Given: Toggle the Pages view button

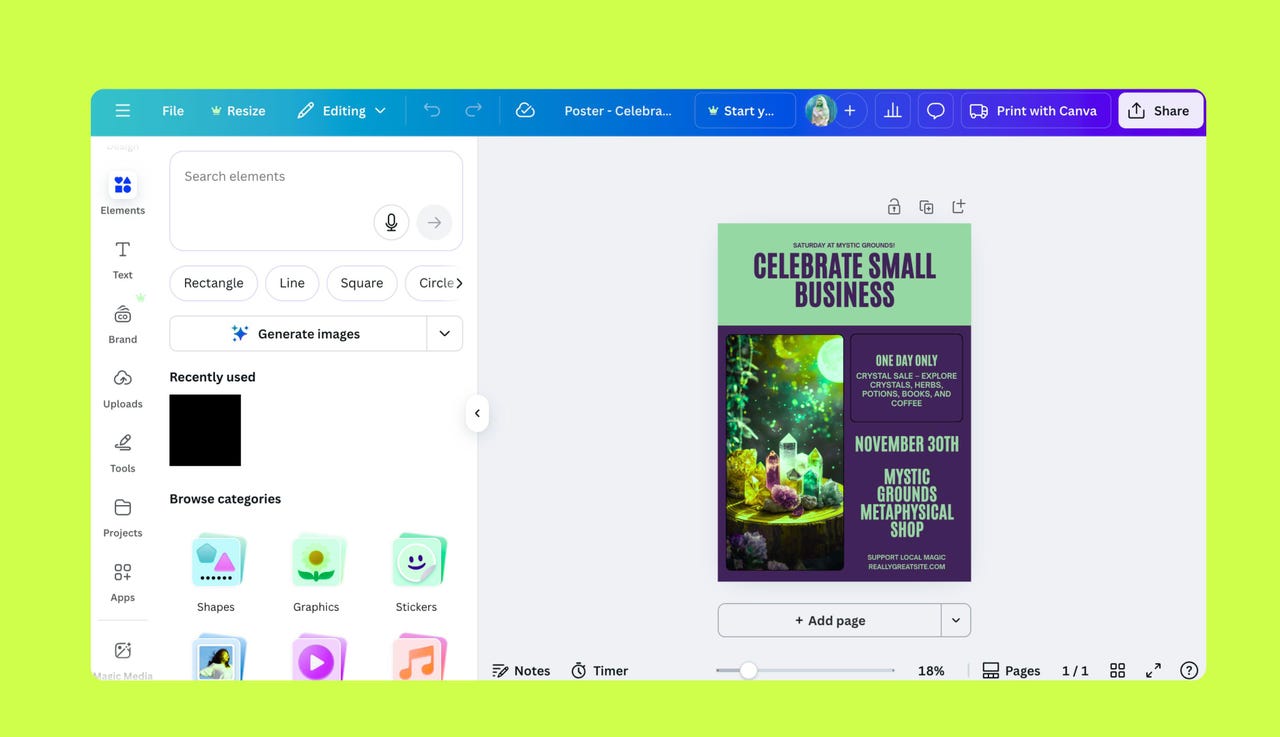Looking at the screenshot, I should 1011,670.
